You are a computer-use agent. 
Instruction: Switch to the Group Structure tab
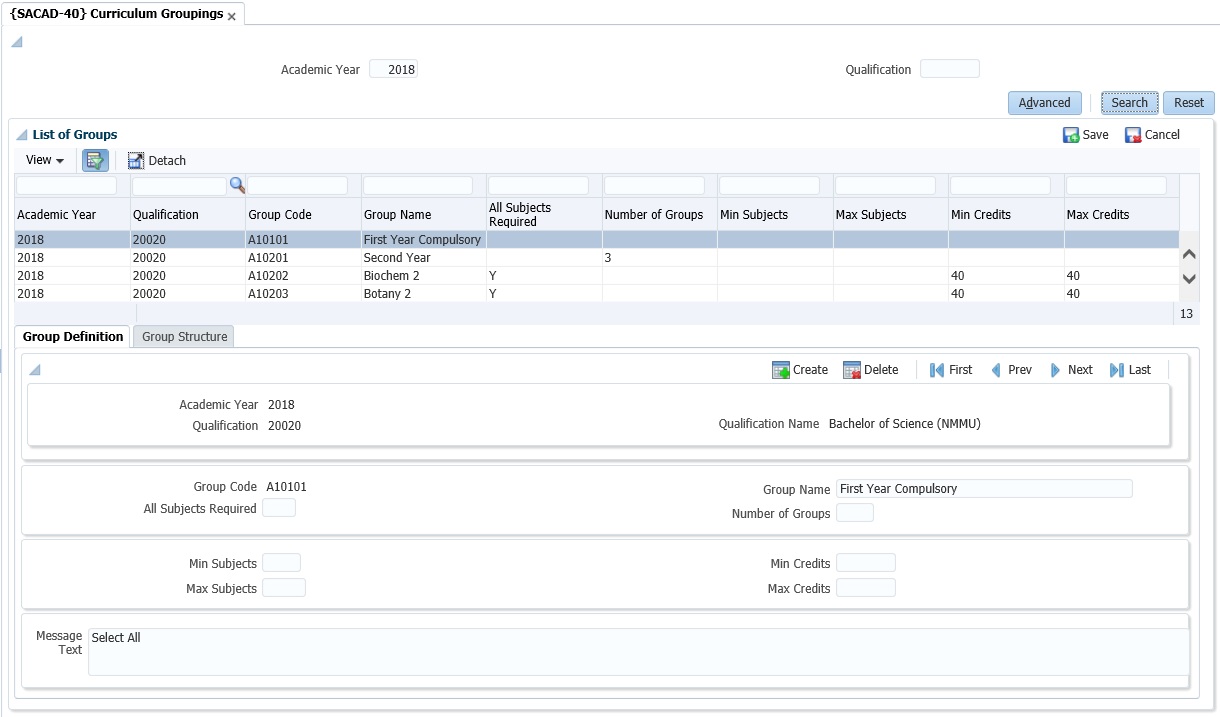click(x=184, y=337)
